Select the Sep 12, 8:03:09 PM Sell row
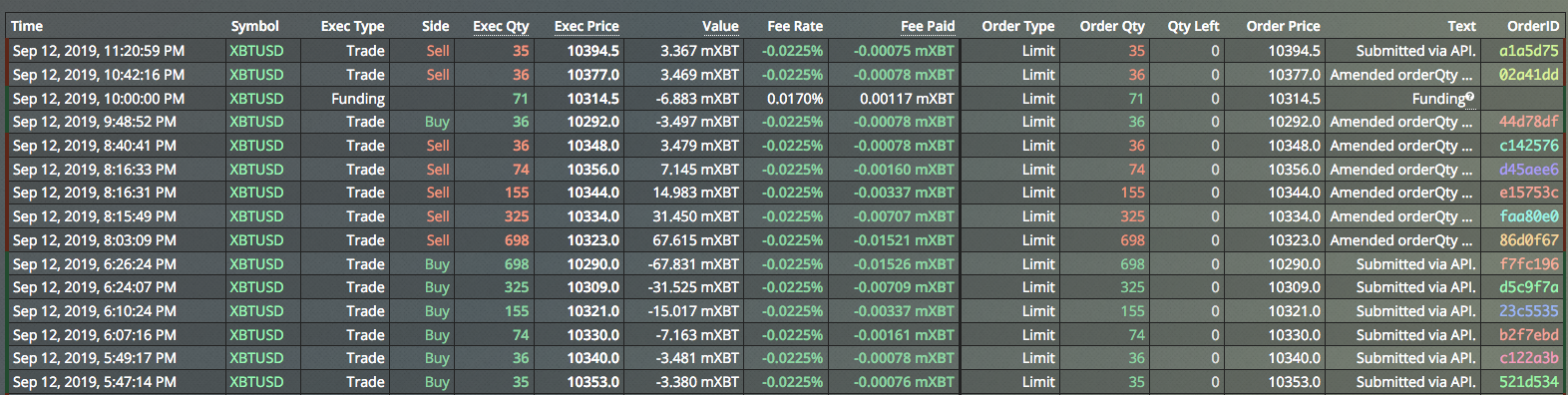Viewport: 1568px width, 395px height. click(784, 240)
